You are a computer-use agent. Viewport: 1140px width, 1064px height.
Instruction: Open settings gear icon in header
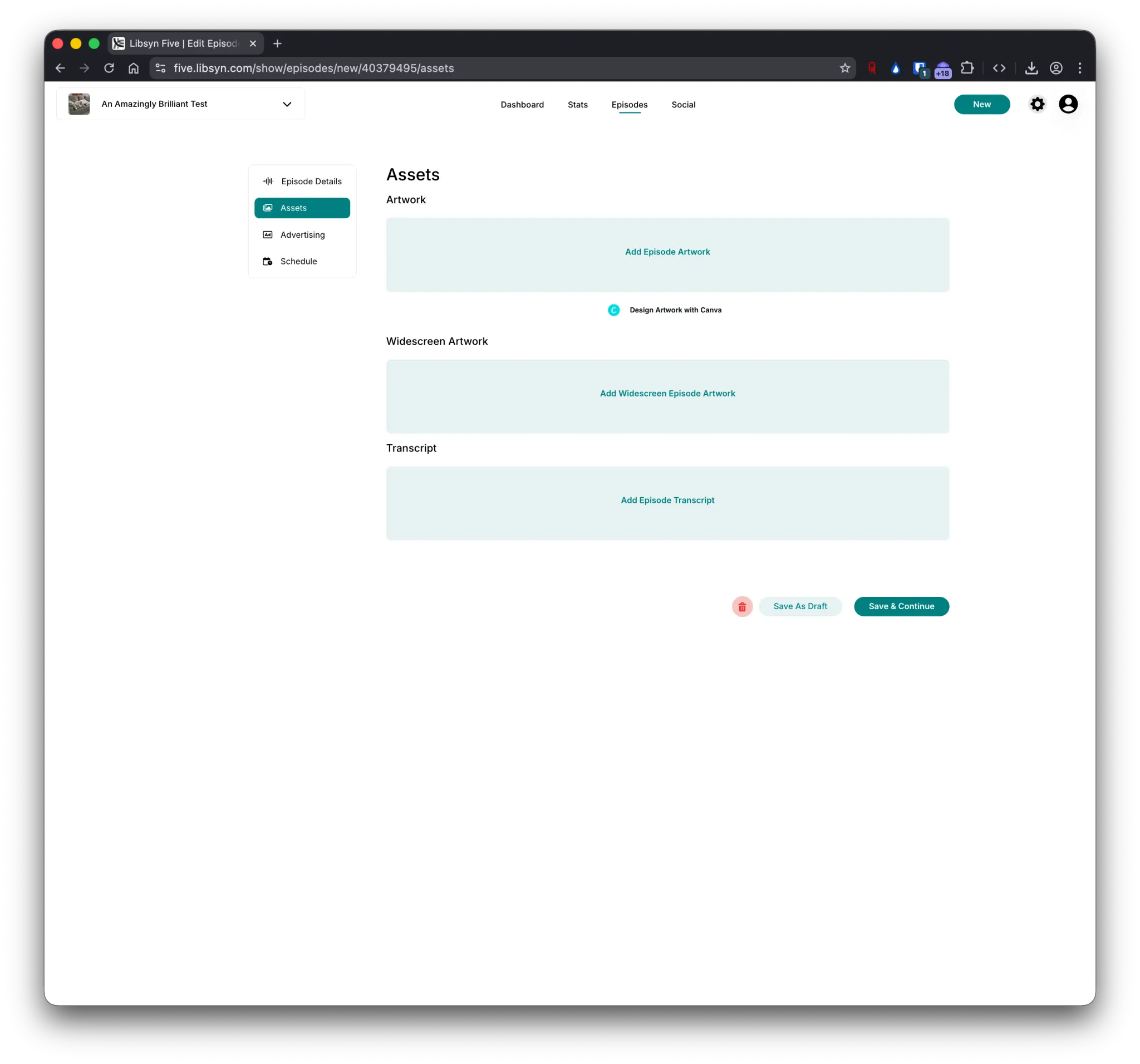1037,104
